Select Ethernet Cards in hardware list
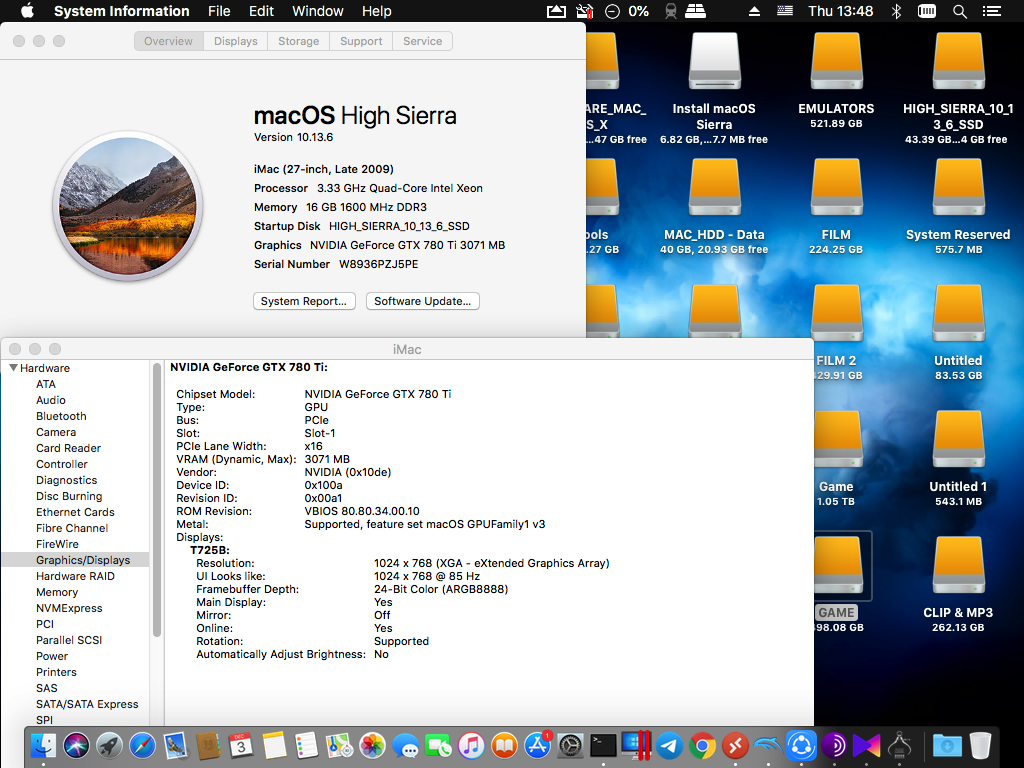Image resolution: width=1024 pixels, height=768 pixels. 75,512
